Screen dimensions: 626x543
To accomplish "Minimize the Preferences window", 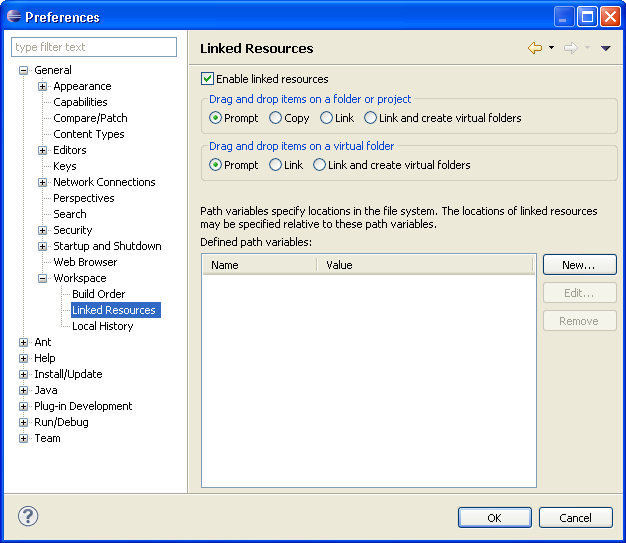I will [564, 17].
